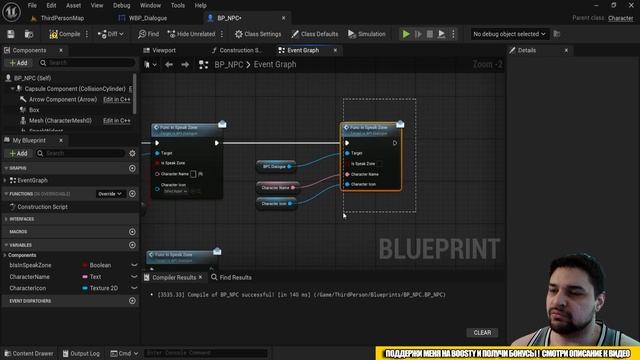This screenshot has width=640, height=360.
Task: Click bIsInSpeakZone Boolean type swatch
Action: [x=85, y=265]
